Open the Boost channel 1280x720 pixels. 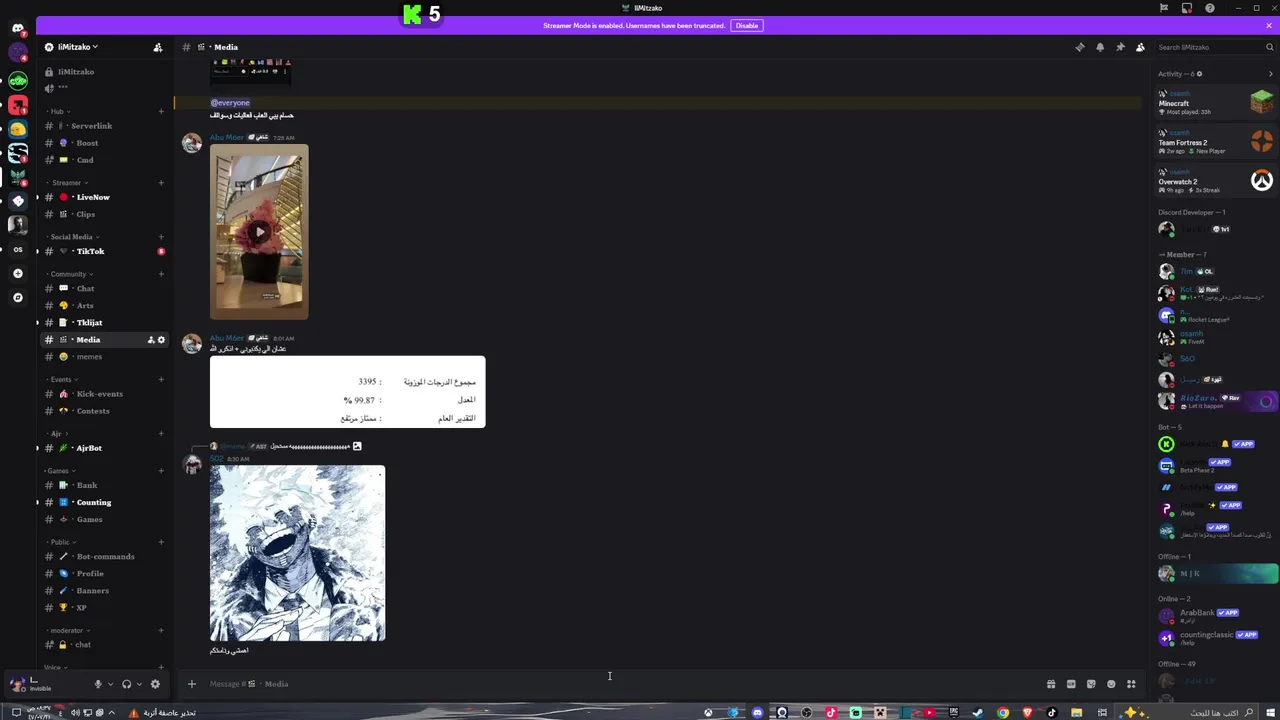coord(105,143)
